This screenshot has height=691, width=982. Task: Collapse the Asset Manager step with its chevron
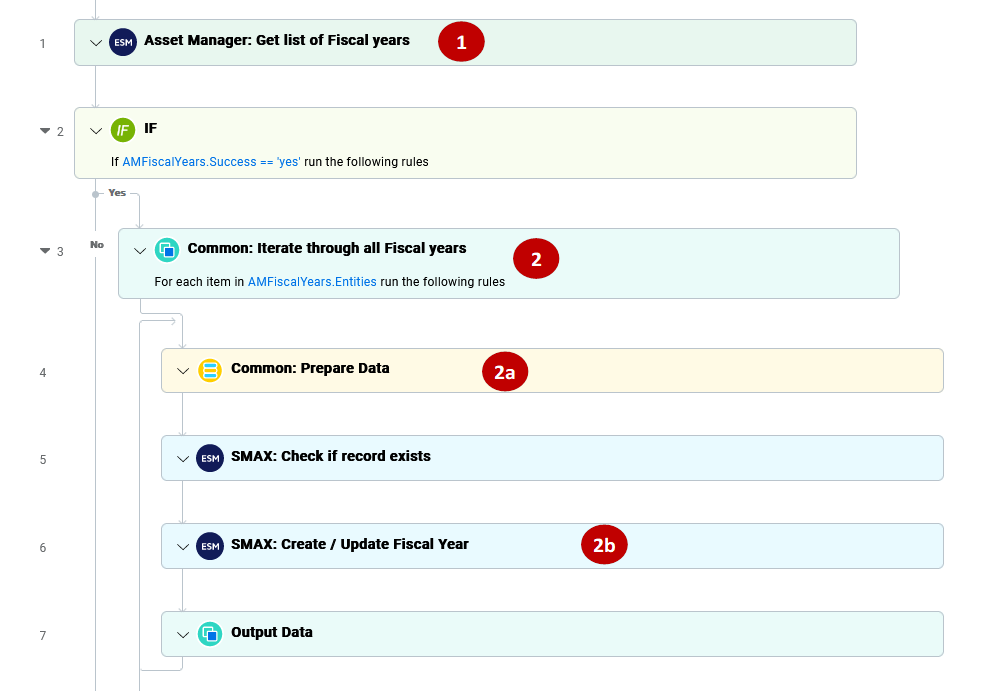click(x=95, y=41)
